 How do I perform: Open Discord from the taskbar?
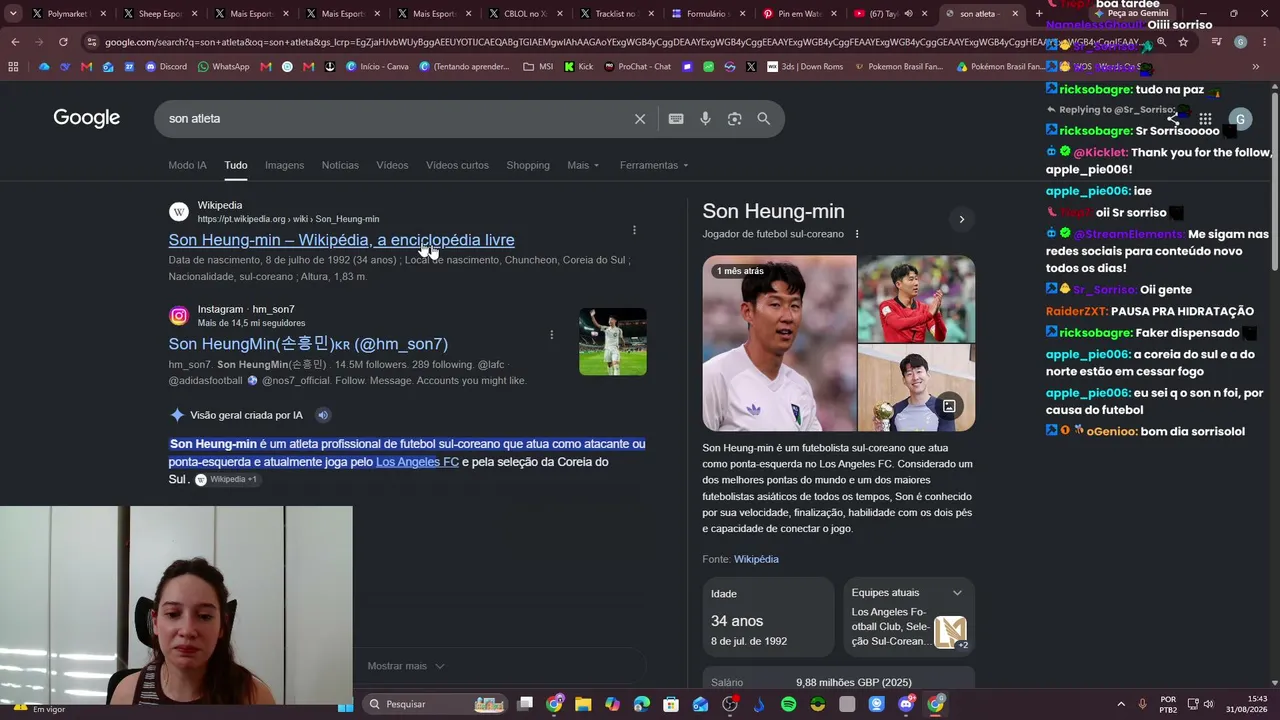906,704
